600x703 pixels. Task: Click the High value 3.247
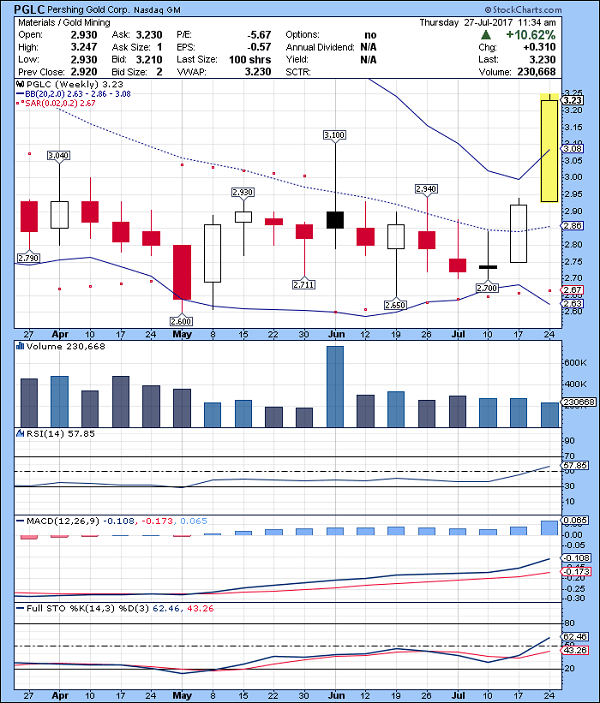click(84, 47)
